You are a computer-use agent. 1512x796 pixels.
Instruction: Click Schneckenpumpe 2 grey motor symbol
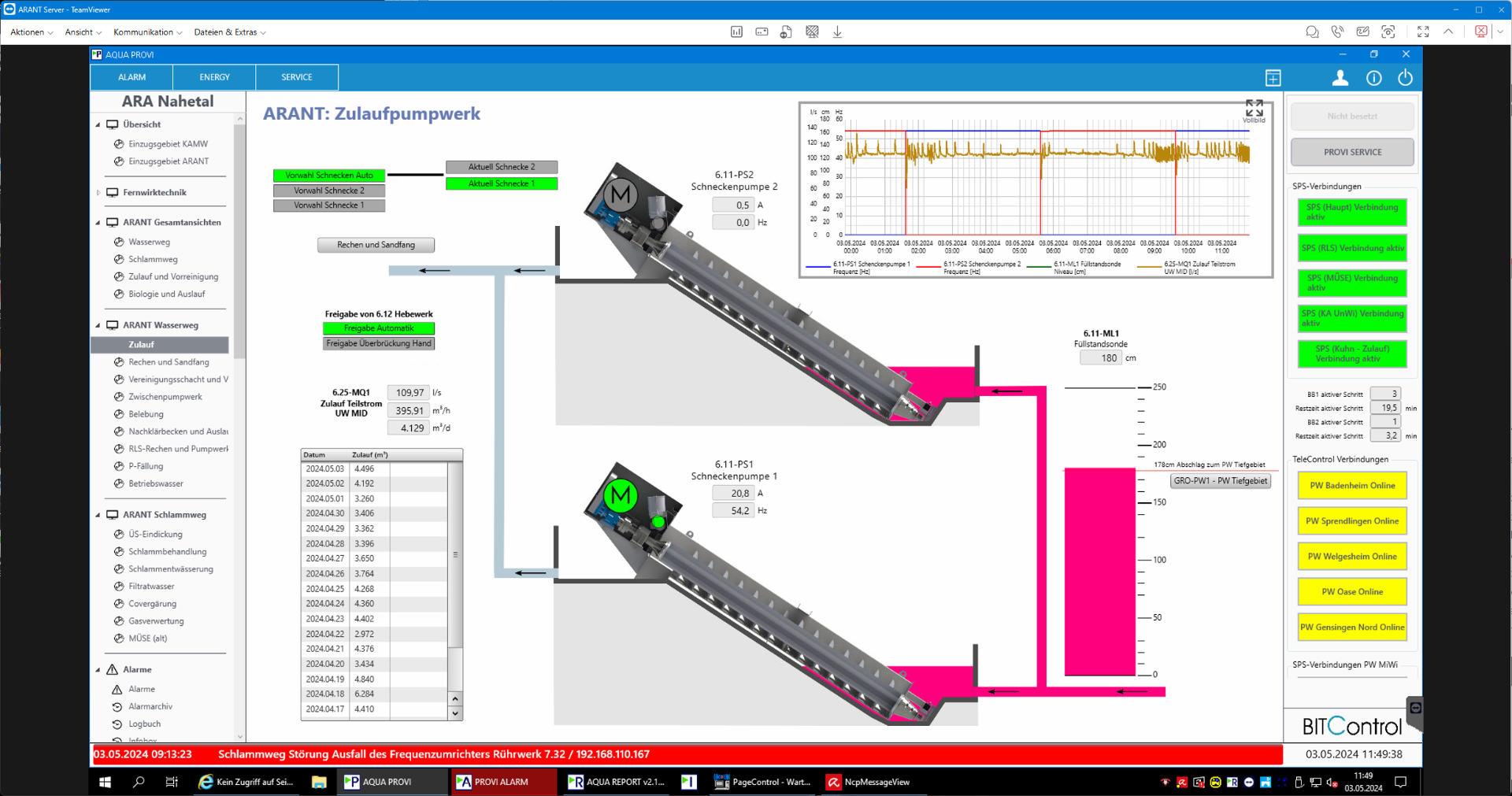coord(621,194)
